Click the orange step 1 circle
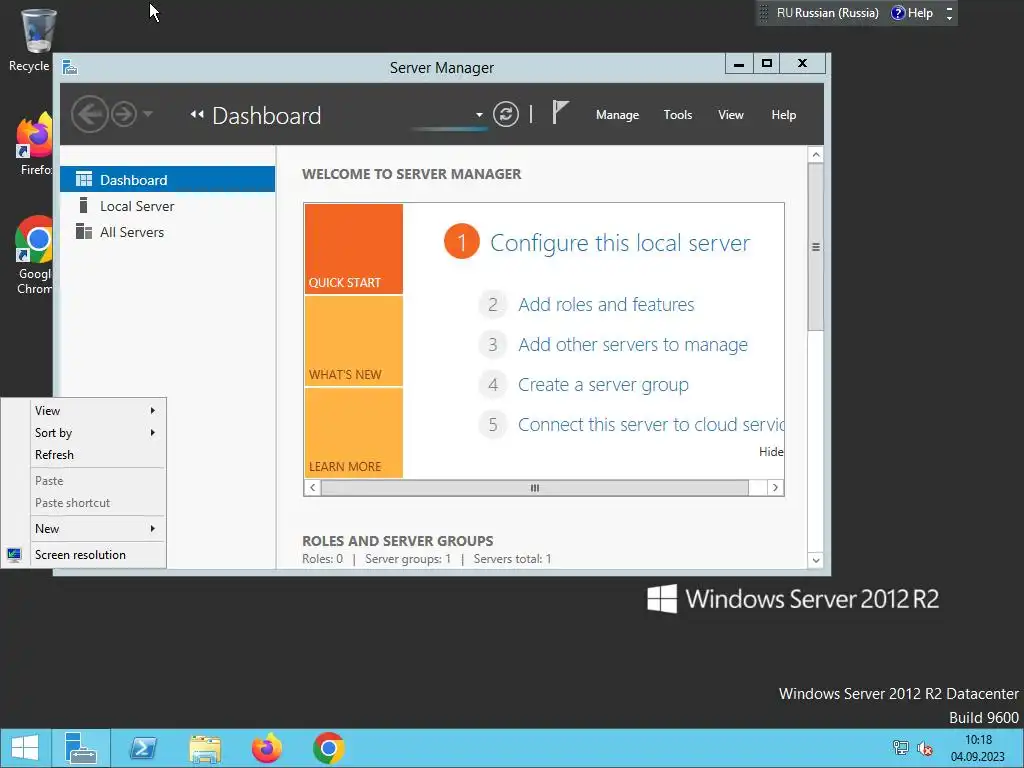The width and height of the screenshot is (1024, 768). tap(462, 242)
